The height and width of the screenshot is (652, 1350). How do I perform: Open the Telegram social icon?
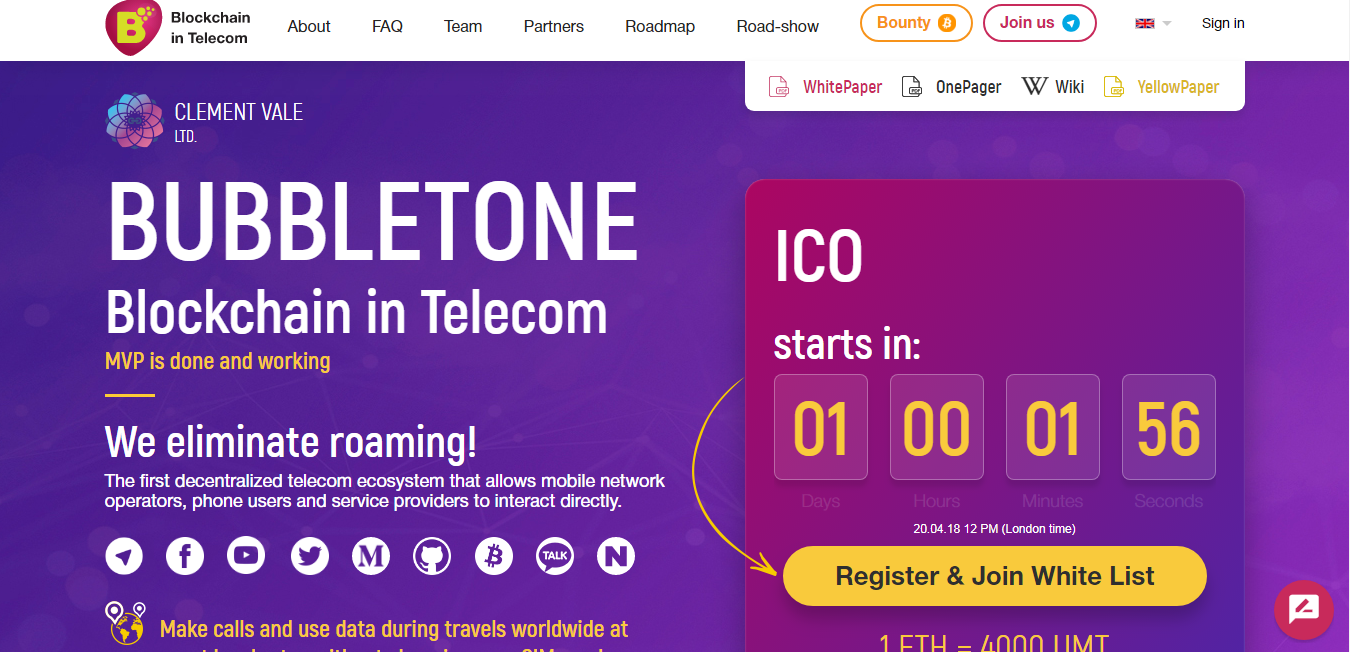(x=124, y=556)
